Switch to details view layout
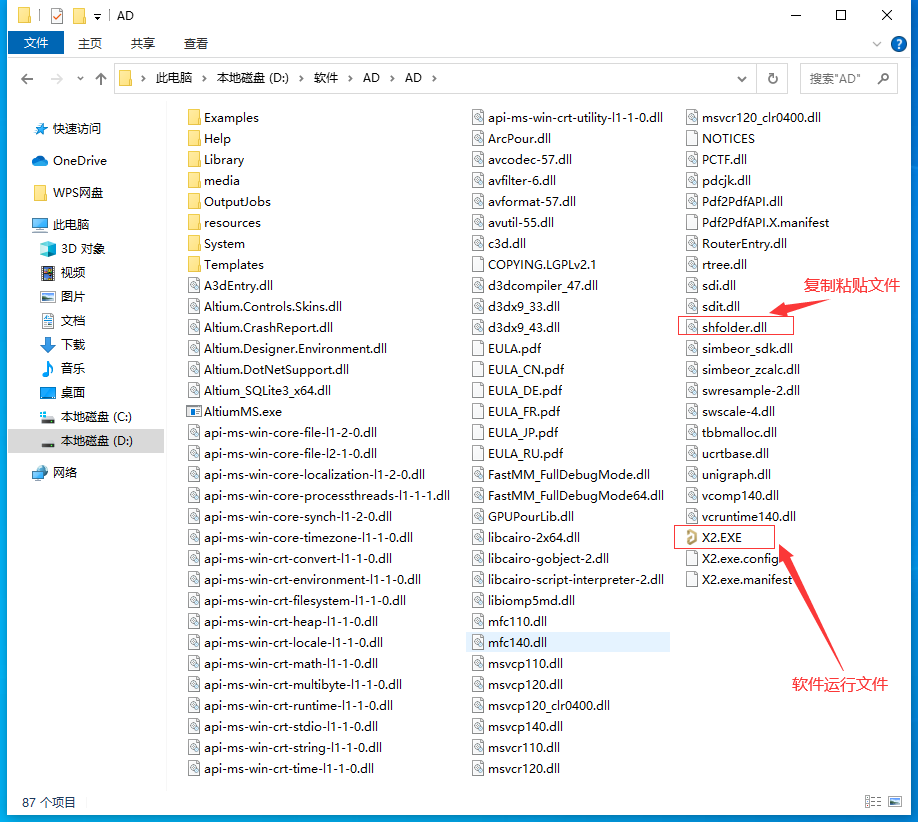Viewport: 918px width, 822px height. tap(873, 802)
